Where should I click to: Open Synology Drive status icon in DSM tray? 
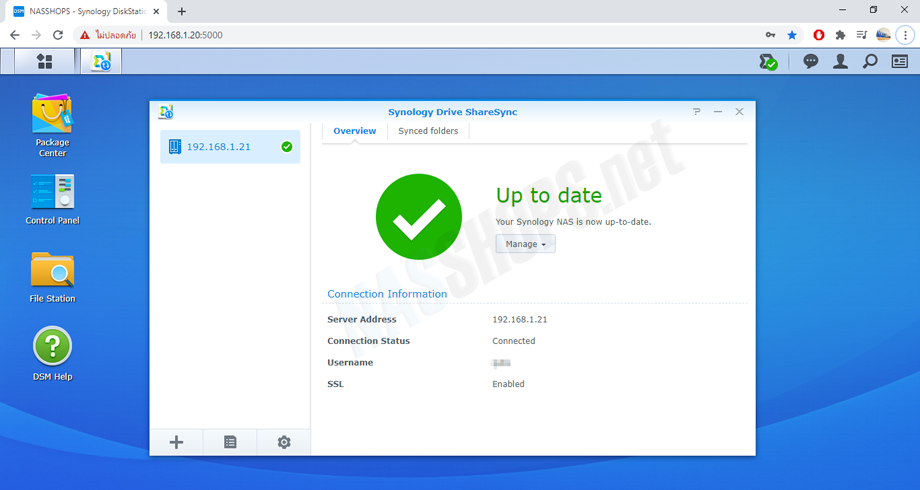tap(769, 62)
